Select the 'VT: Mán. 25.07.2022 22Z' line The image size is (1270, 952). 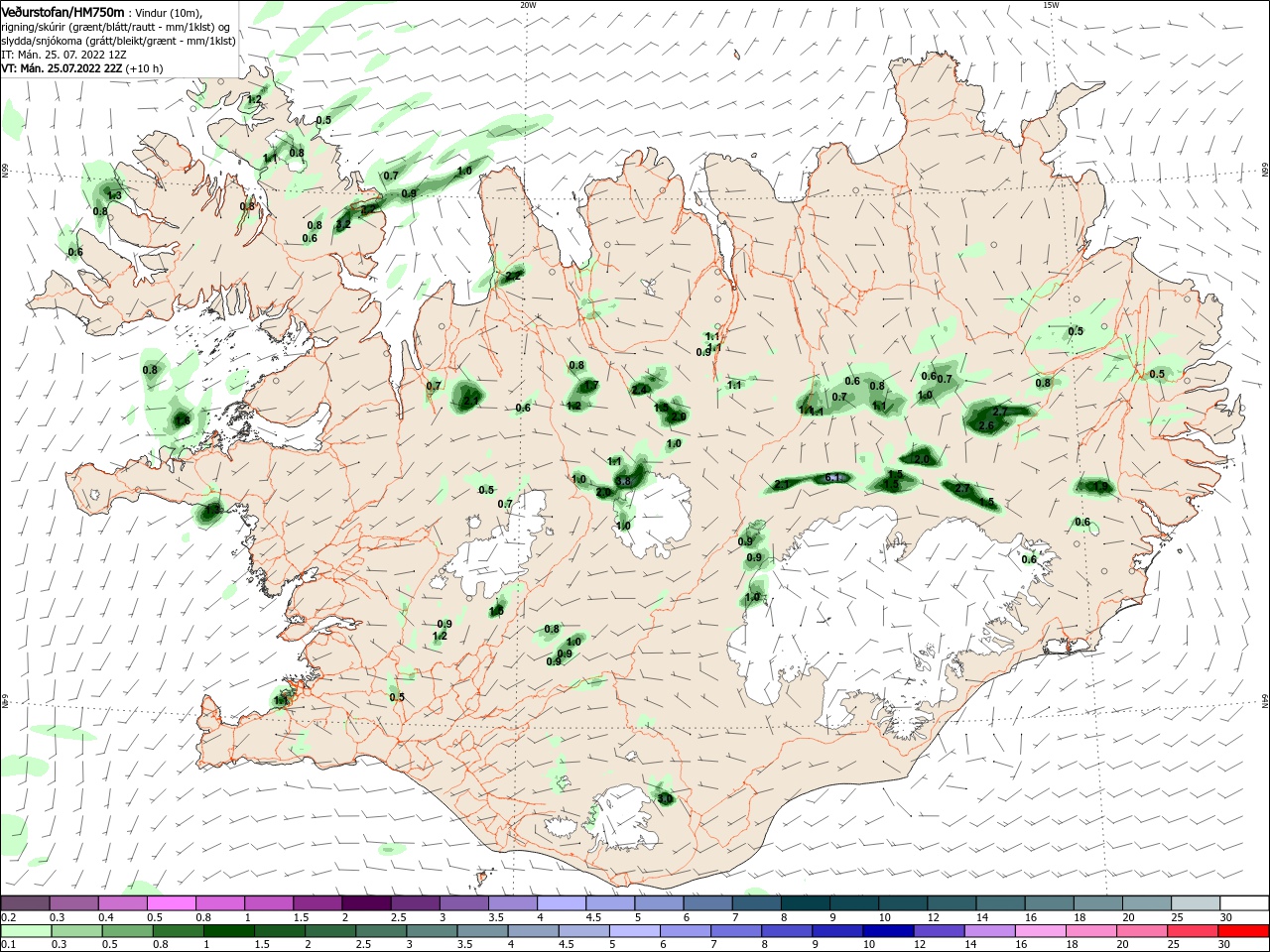[x=61, y=68]
